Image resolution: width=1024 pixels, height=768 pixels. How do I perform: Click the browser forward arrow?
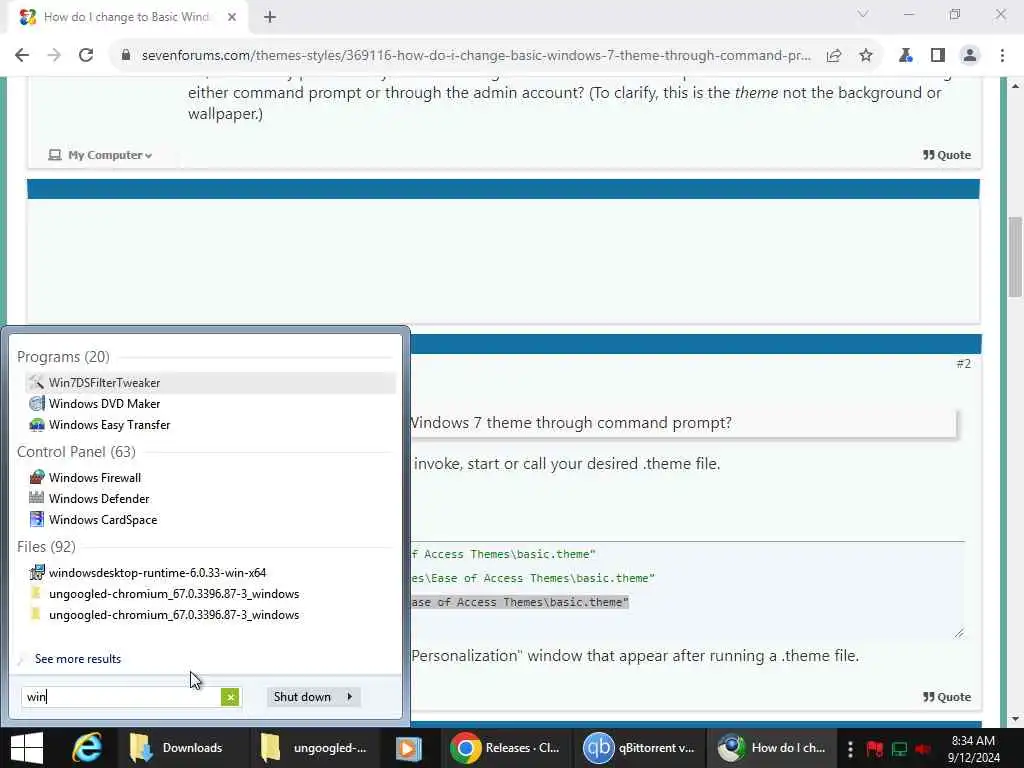tap(54, 56)
